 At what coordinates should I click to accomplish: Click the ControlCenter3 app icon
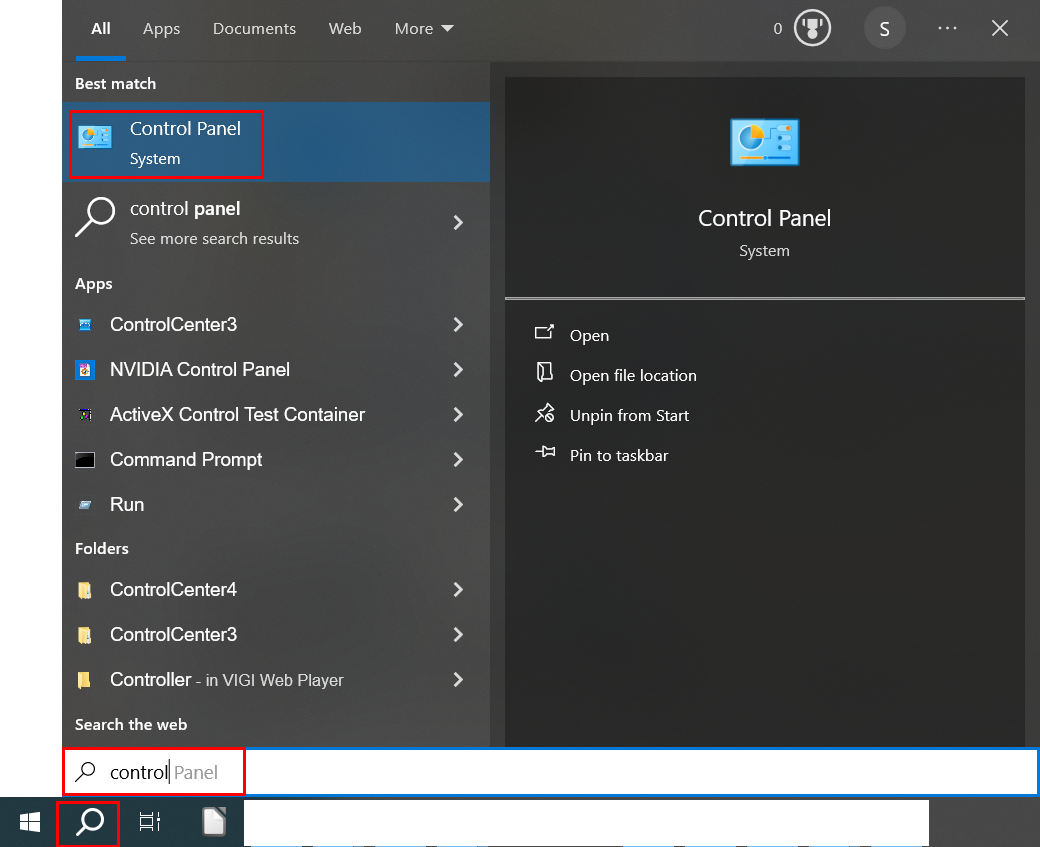pyautogui.click(x=85, y=324)
